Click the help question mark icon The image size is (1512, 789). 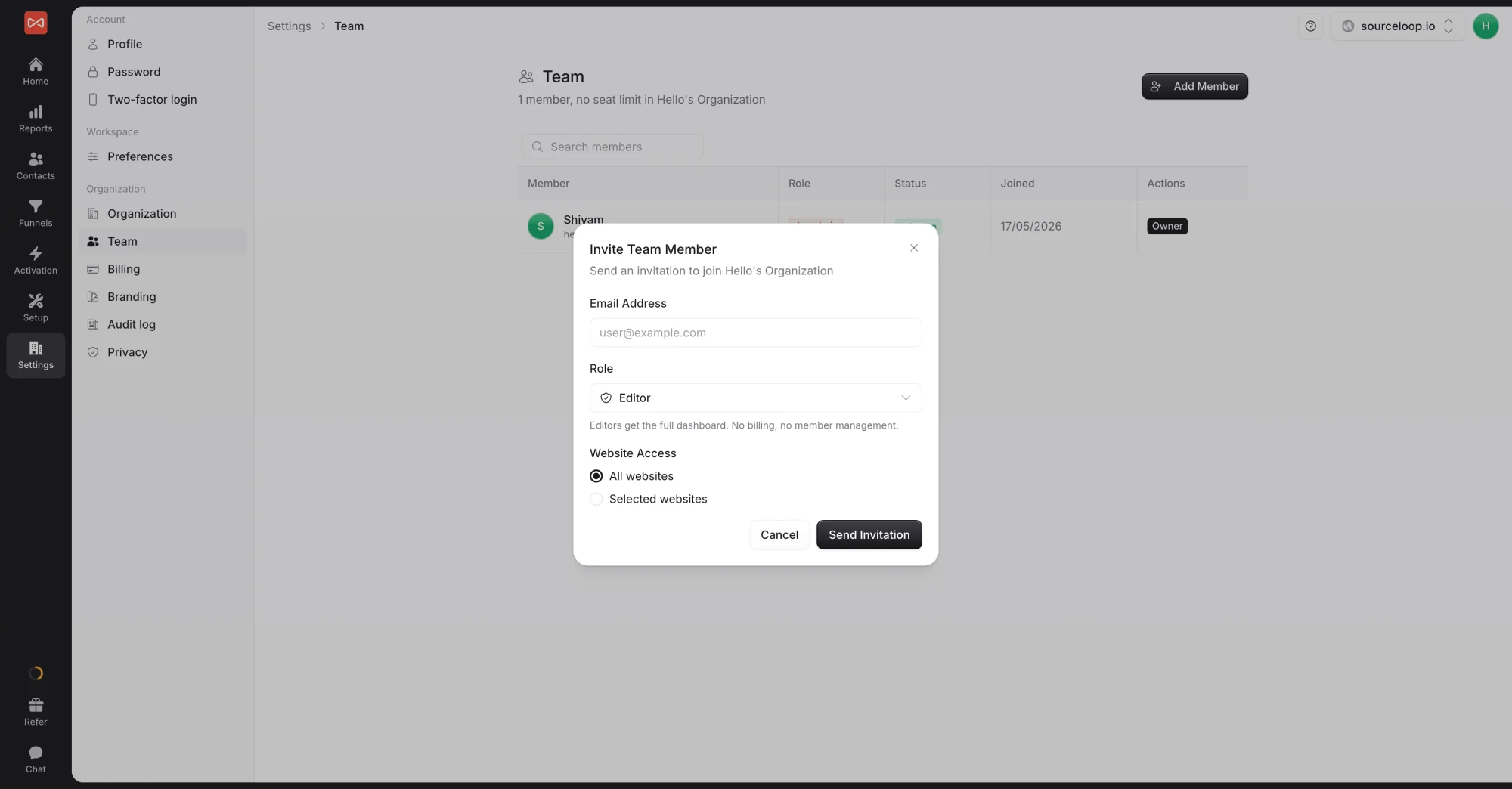(1310, 26)
